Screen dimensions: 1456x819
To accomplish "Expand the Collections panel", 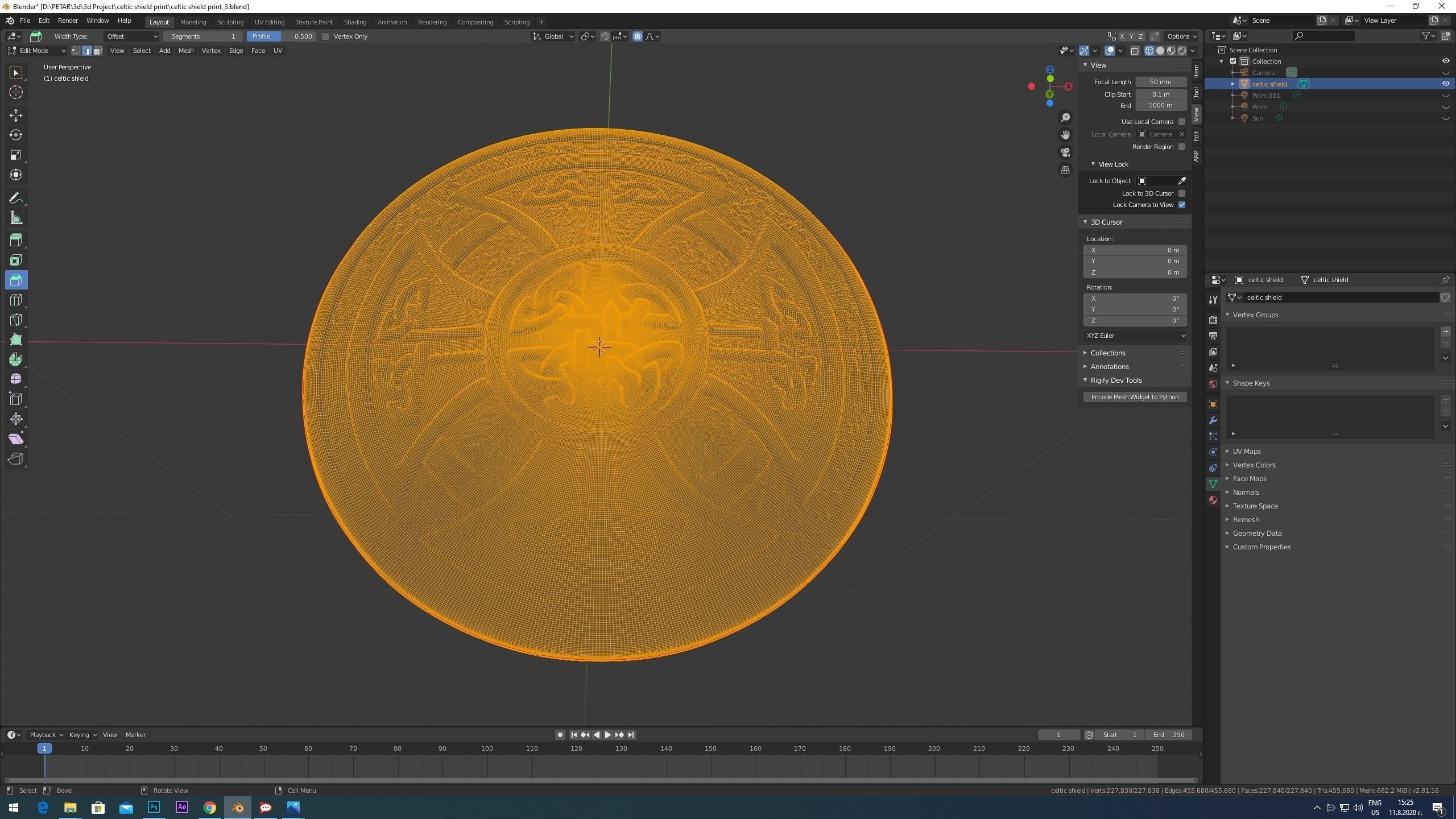I will click(1107, 353).
